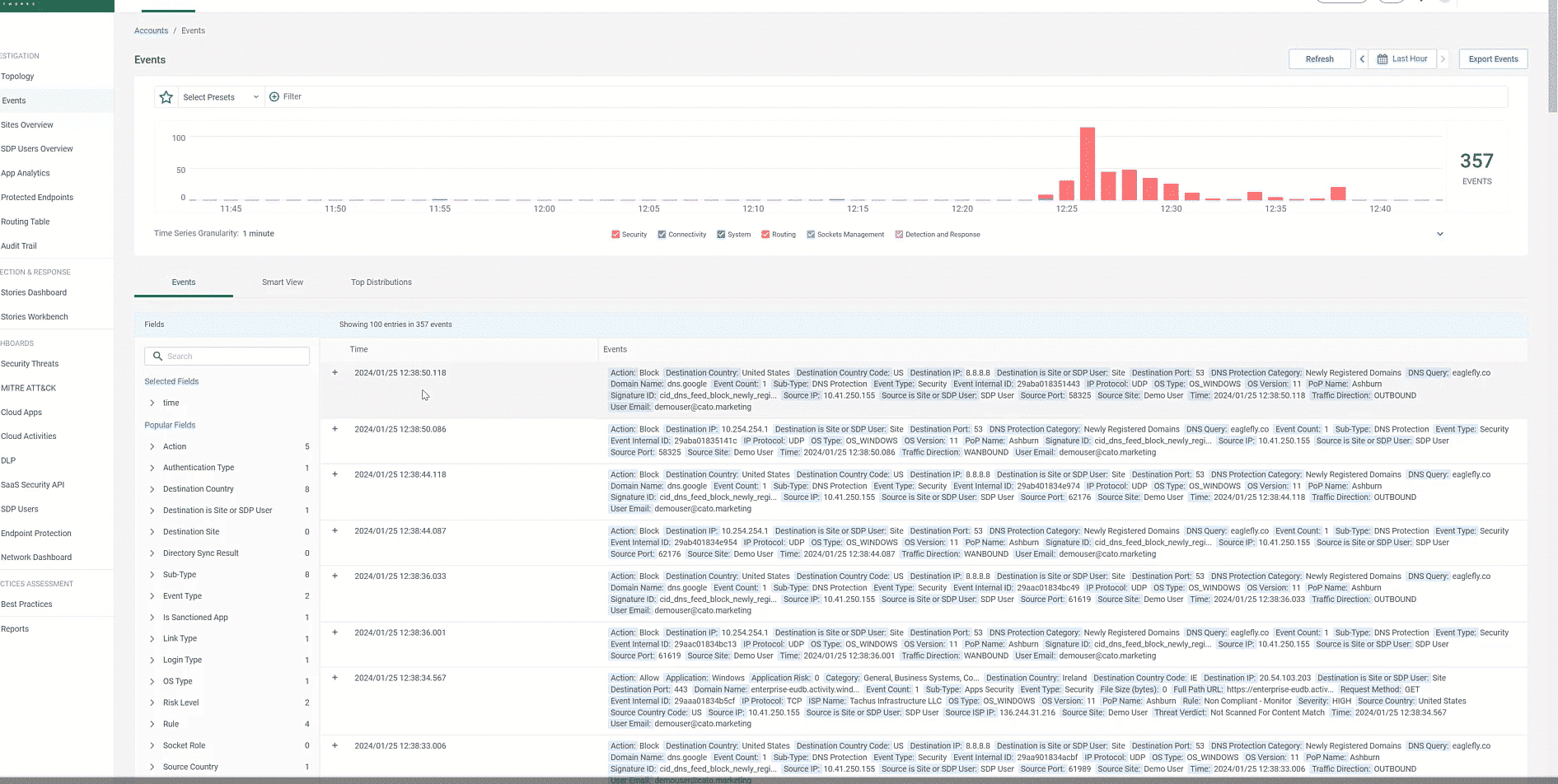Expand the Rule field
Viewport: 1558px width, 784px height.
tap(152, 725)
